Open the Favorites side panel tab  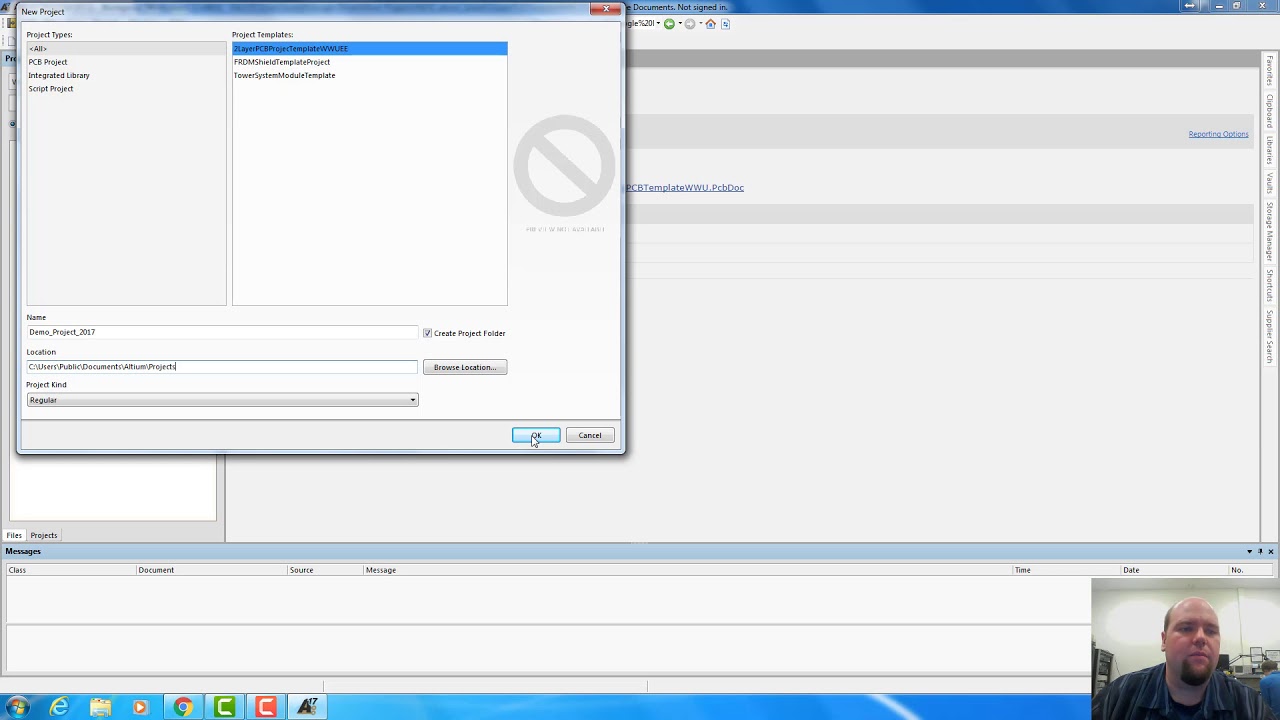pyautogui.click(x=1270, y=73)
